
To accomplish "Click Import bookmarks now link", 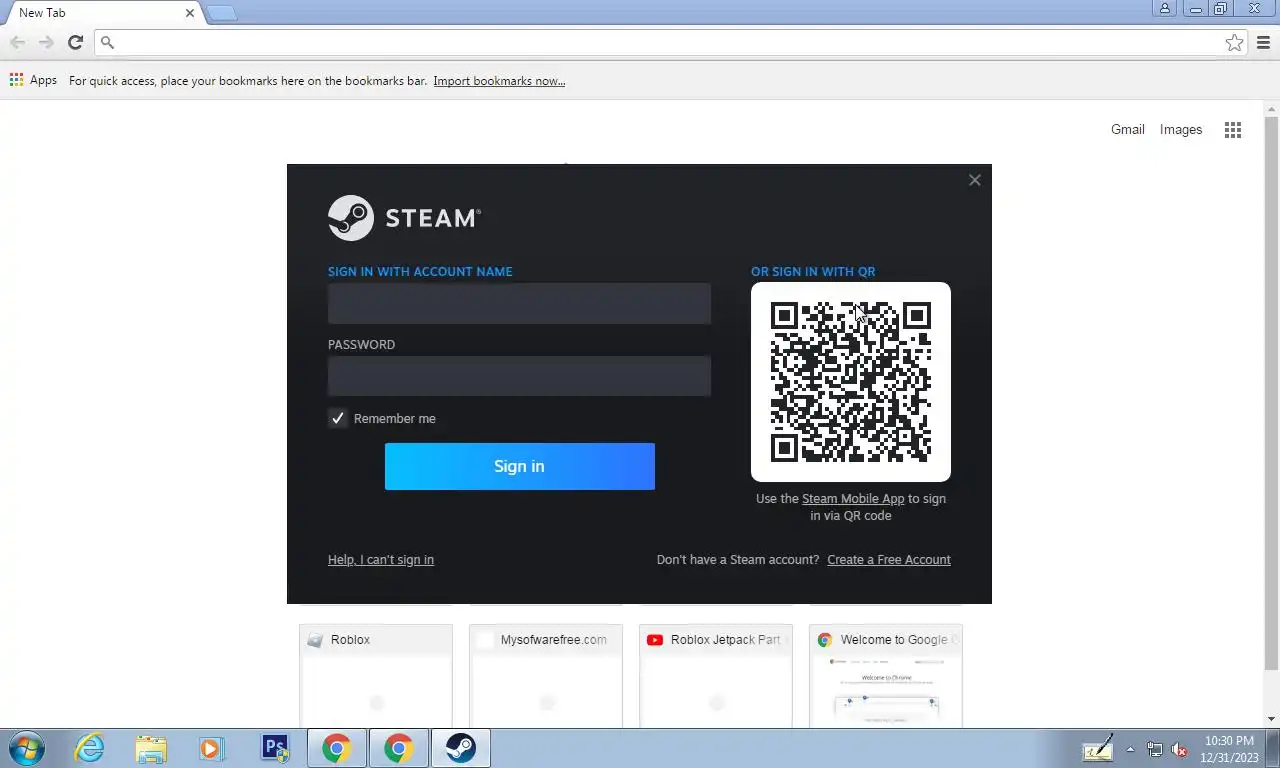I will (x=499, y=81).
